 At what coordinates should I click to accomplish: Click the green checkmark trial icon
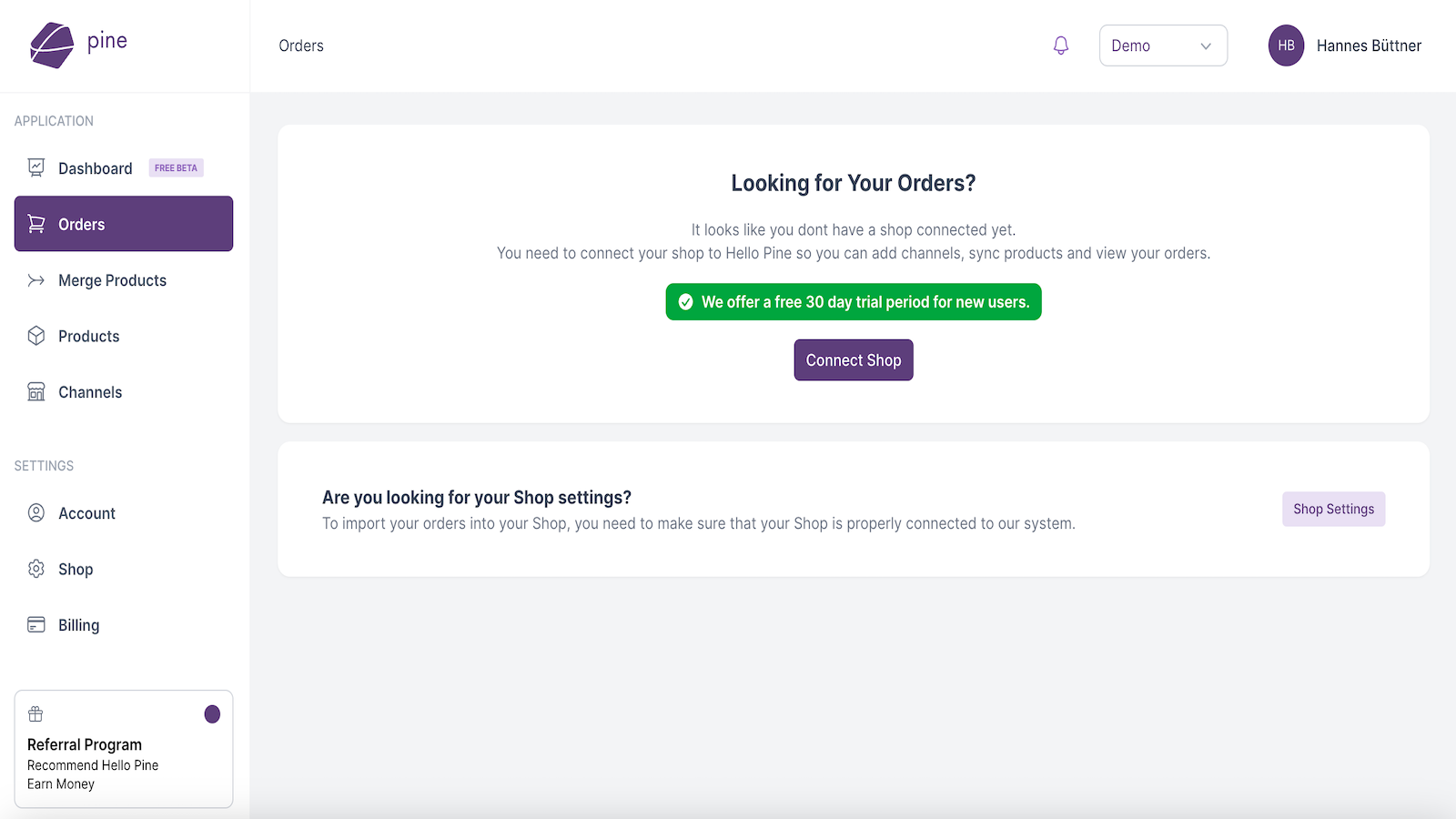pyautogui.click(x=686, y=302)
